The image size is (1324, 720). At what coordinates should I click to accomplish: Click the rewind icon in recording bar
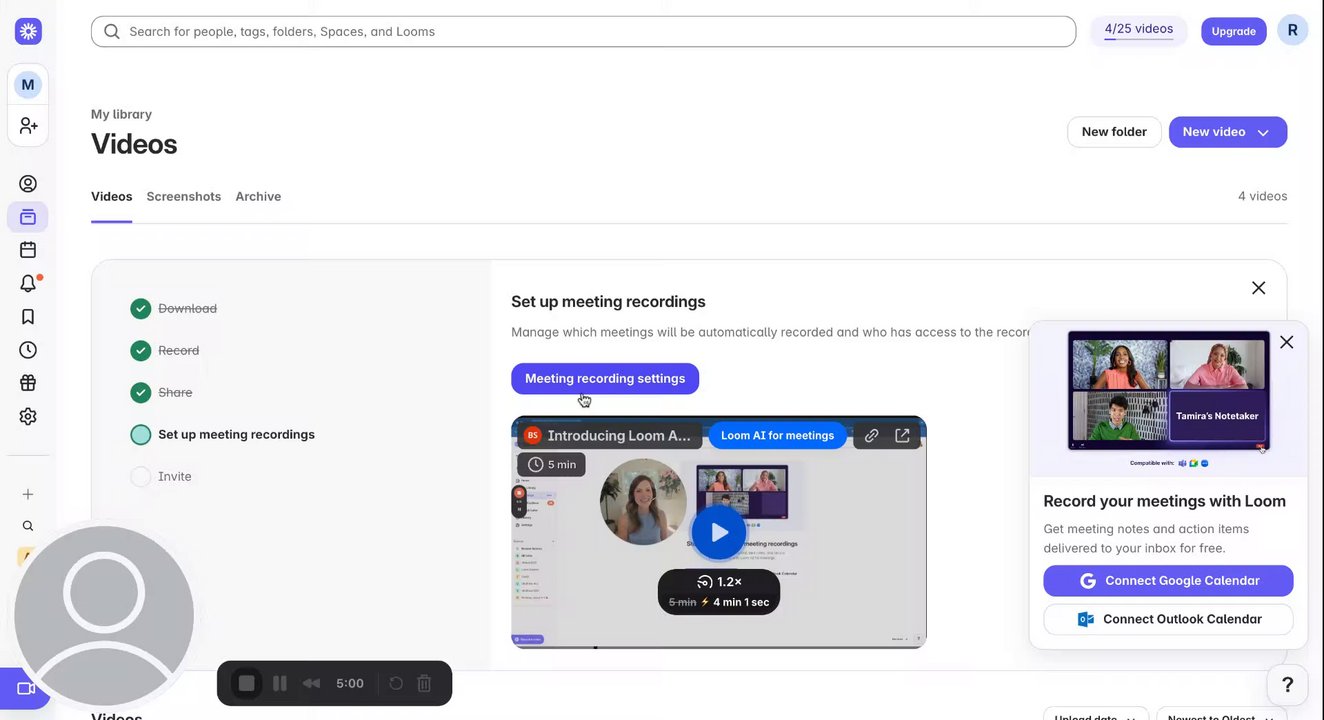tap(312, 683)
